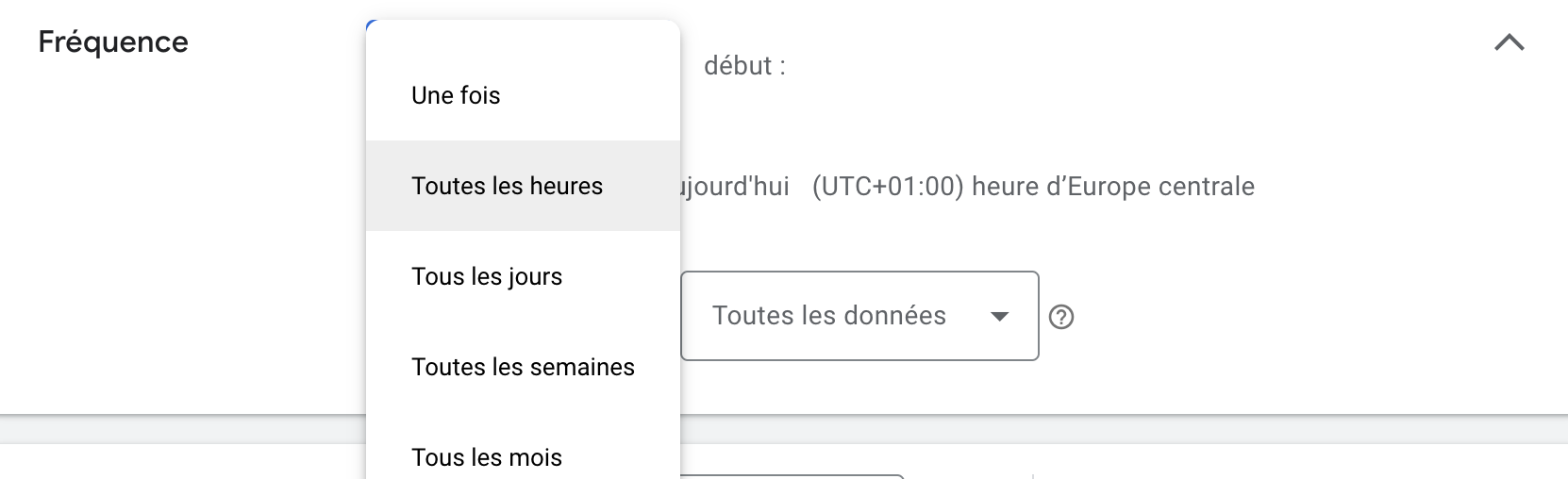1568x479 pixels.
Task: Click the Fréquence section heading
Action: click(x=113, y=42)
